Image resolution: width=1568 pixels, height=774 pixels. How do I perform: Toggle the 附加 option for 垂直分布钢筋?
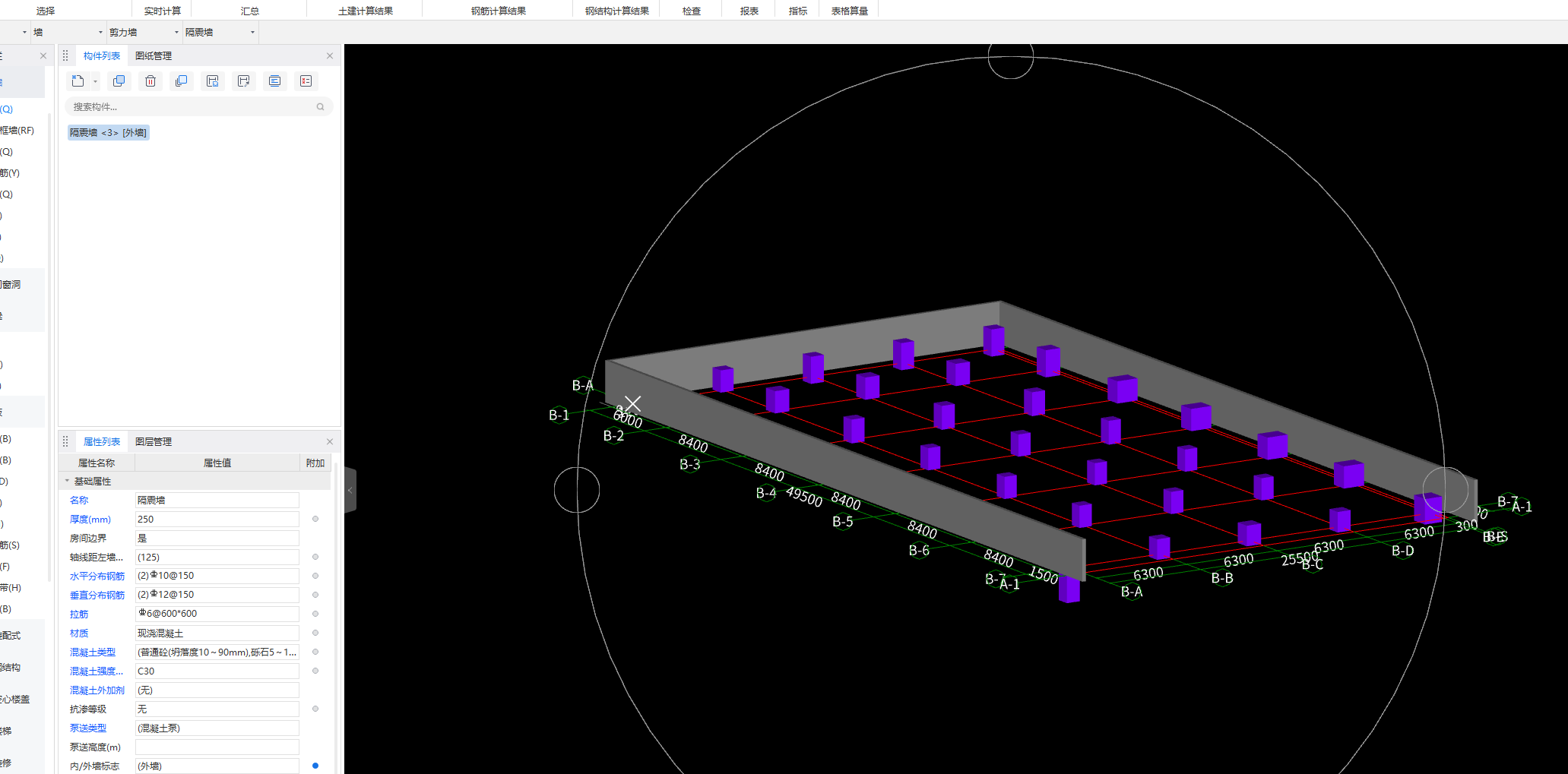pyautogui.click(x=315, y=595)
